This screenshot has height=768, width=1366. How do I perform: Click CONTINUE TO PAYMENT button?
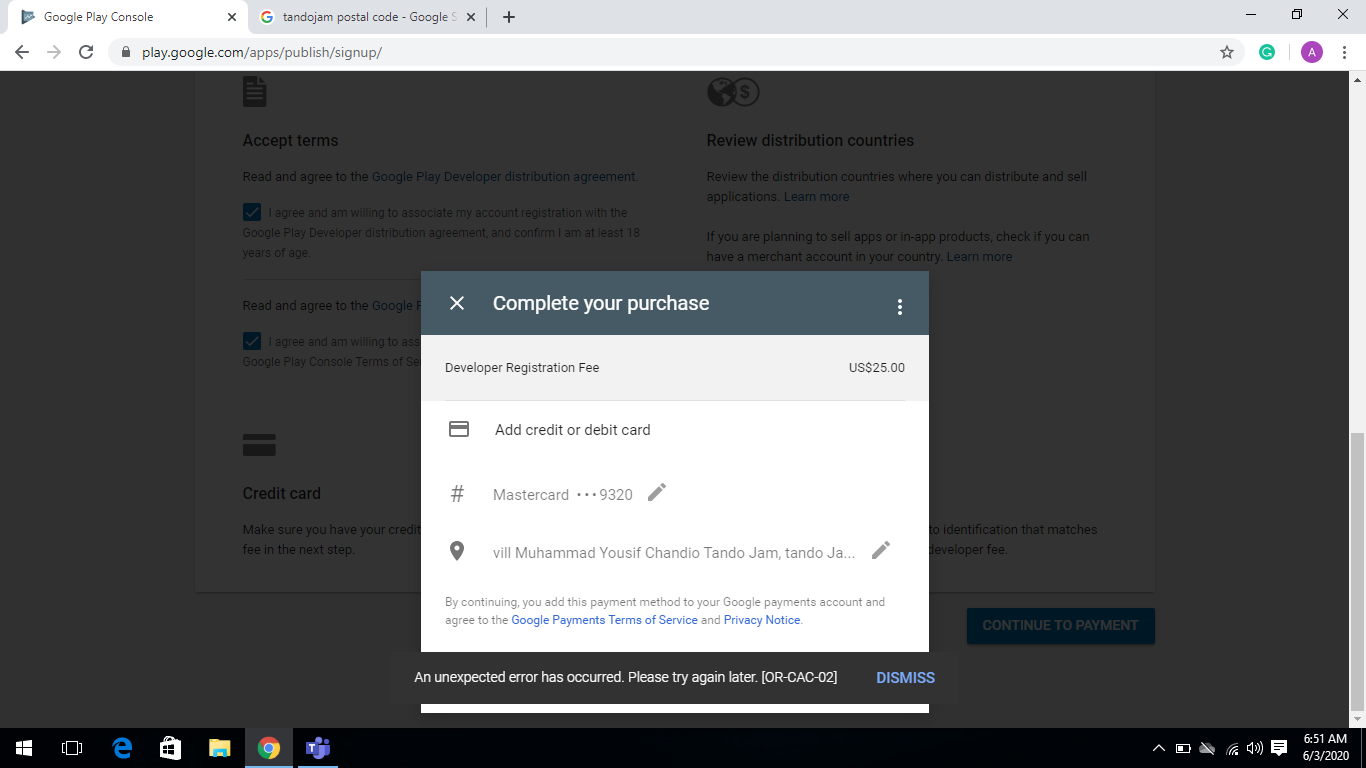click(x=1060, y=625)
